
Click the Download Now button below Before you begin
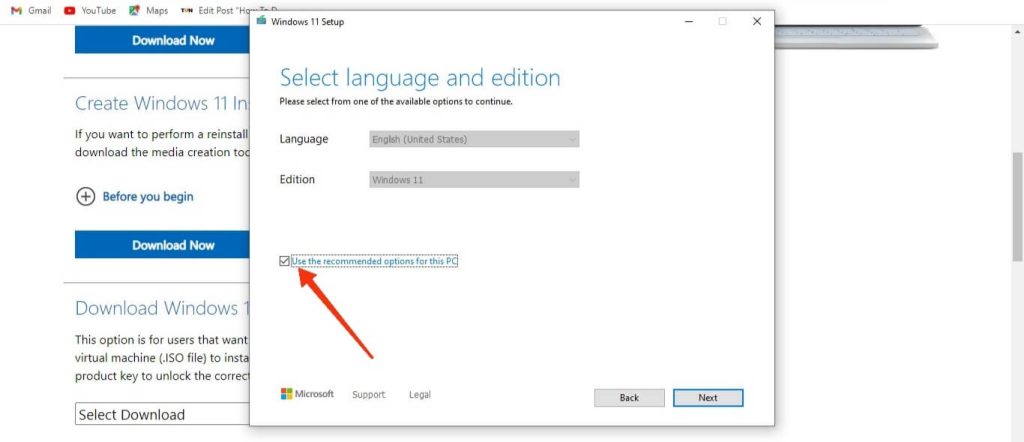(x=163, y=245)
